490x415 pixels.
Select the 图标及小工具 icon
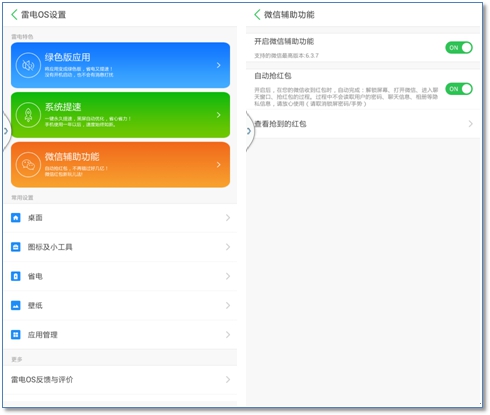16,247
